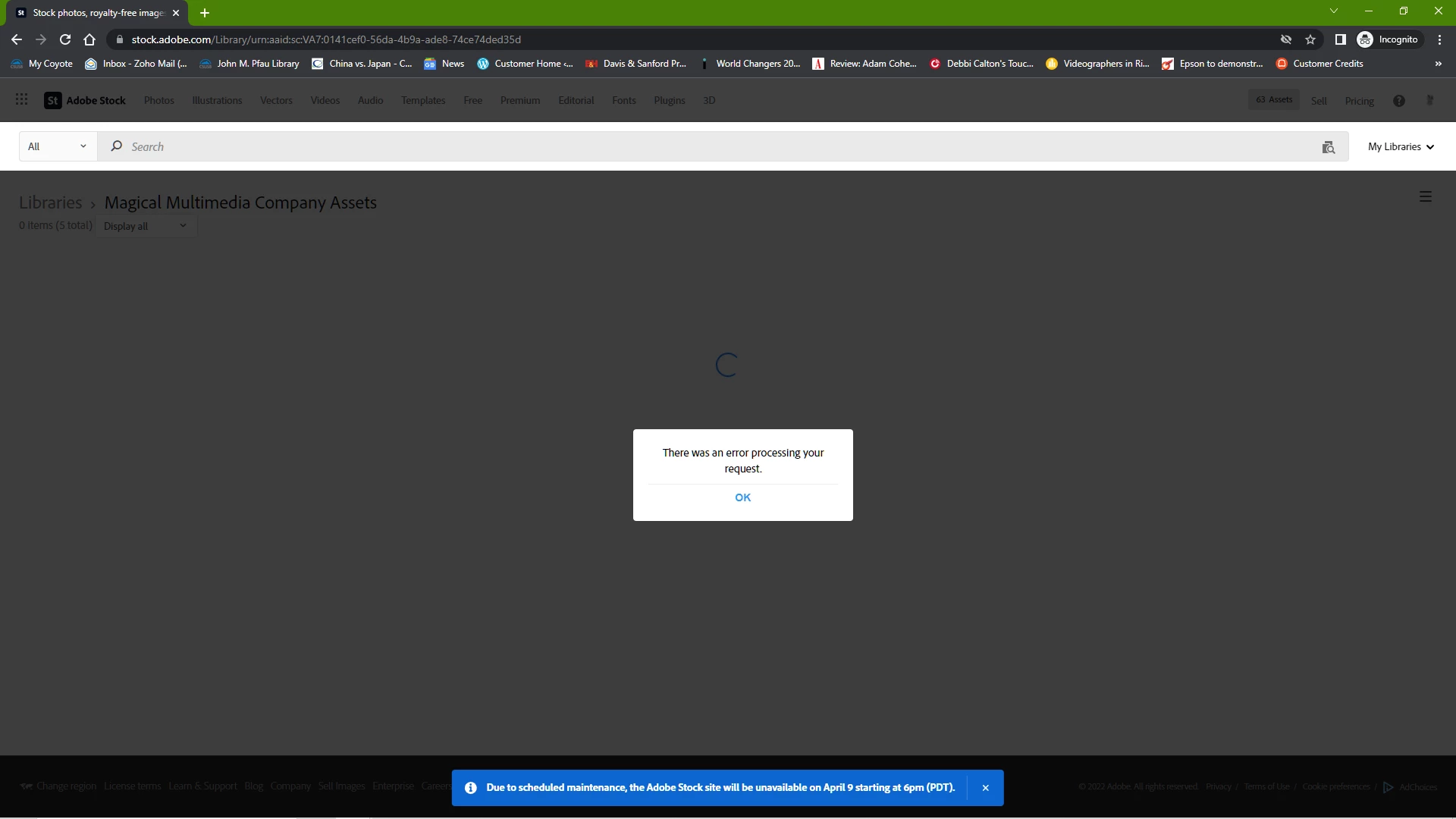Open the Incognito profile indicator

pyautogui.click(x=1388, y=39)
